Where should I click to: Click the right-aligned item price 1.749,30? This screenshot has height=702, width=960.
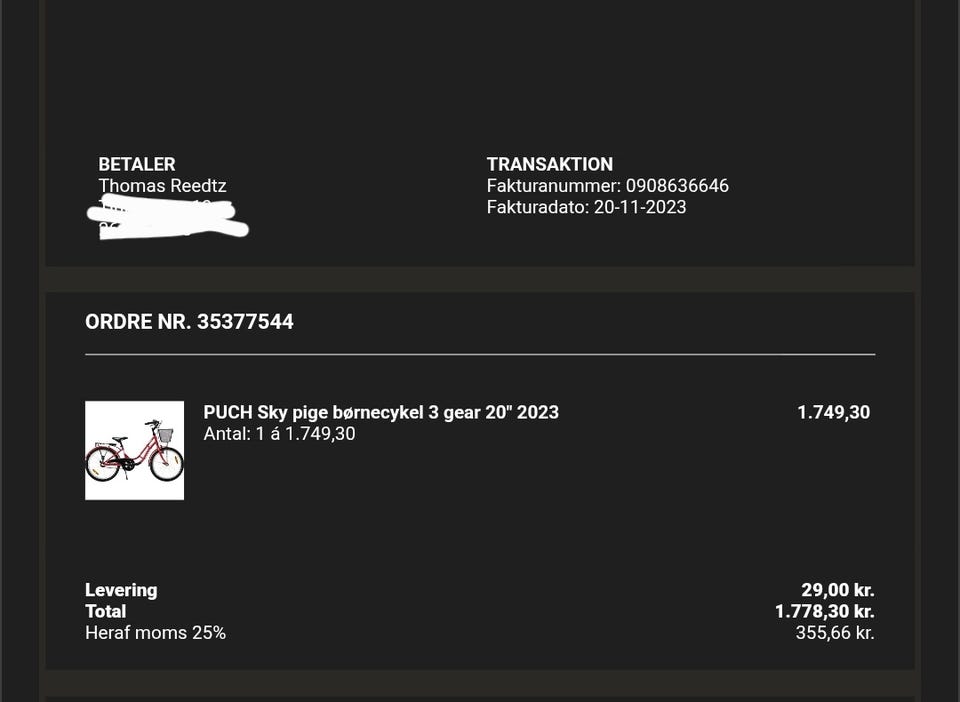833,412
